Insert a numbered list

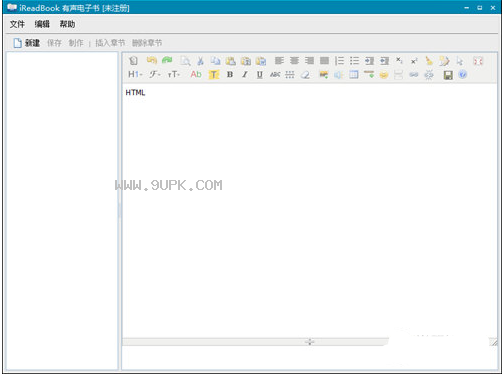[339, 61]
